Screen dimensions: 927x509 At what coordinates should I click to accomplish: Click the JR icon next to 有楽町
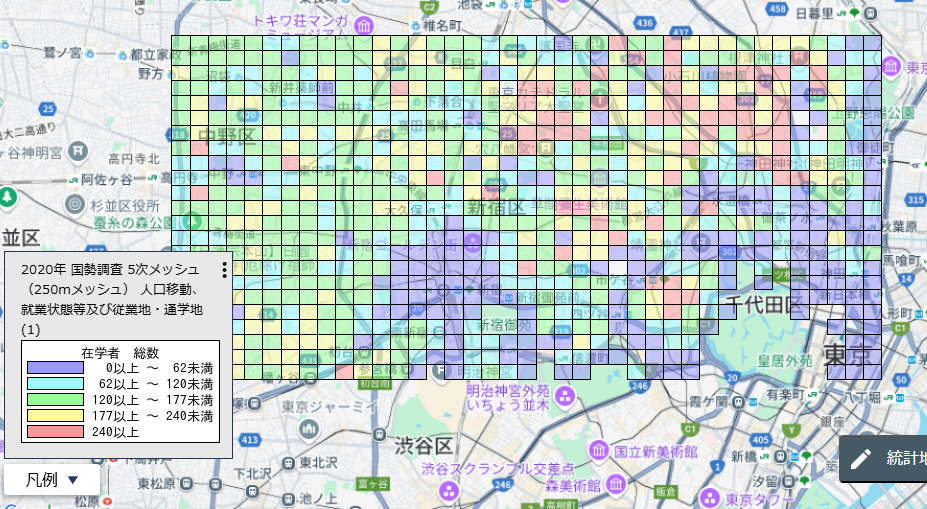tap(812, 394)
